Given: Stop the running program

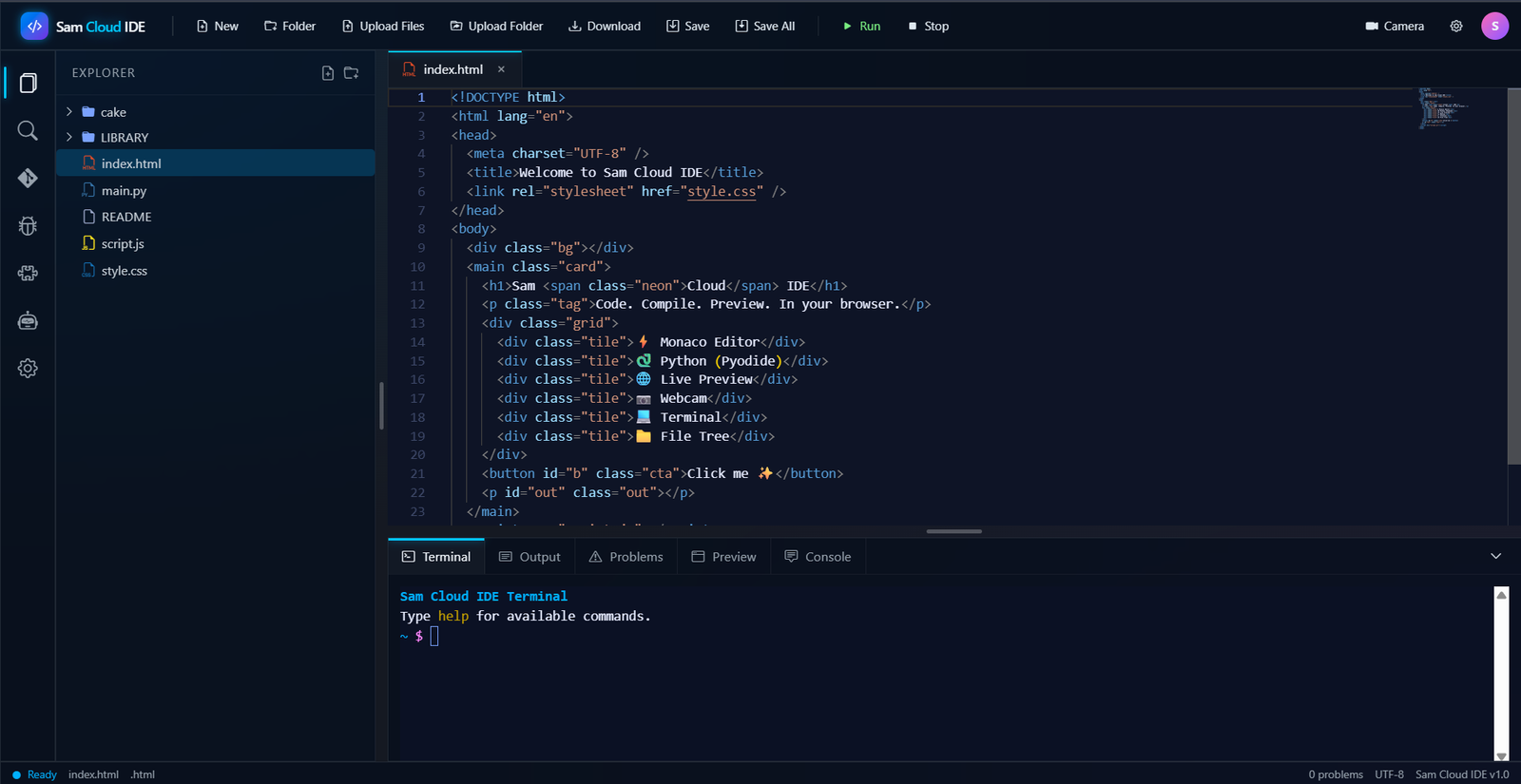Looking at the screenshot, I should [x=928, y=26].
